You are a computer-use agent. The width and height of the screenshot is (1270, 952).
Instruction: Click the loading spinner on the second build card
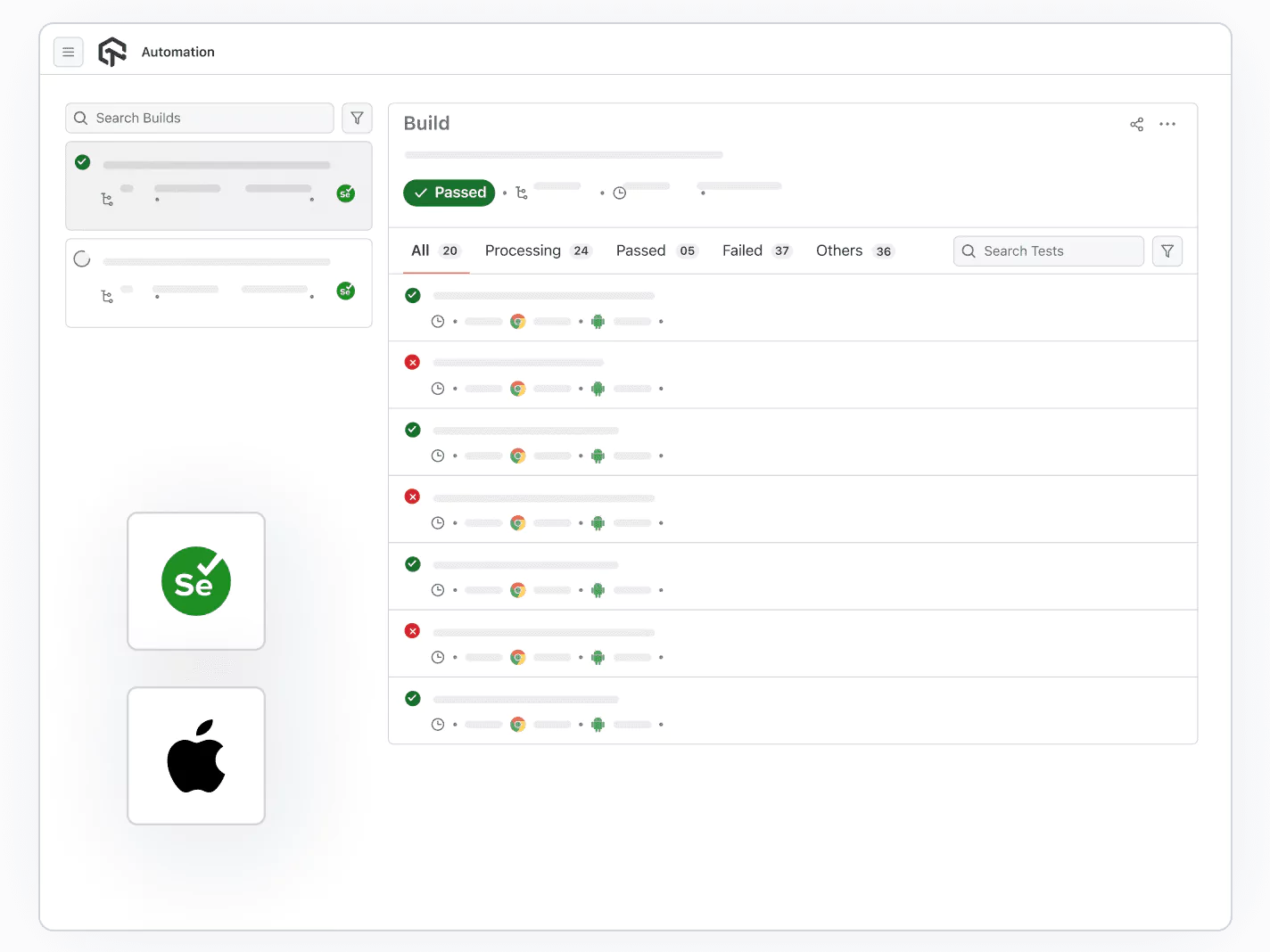82,259
